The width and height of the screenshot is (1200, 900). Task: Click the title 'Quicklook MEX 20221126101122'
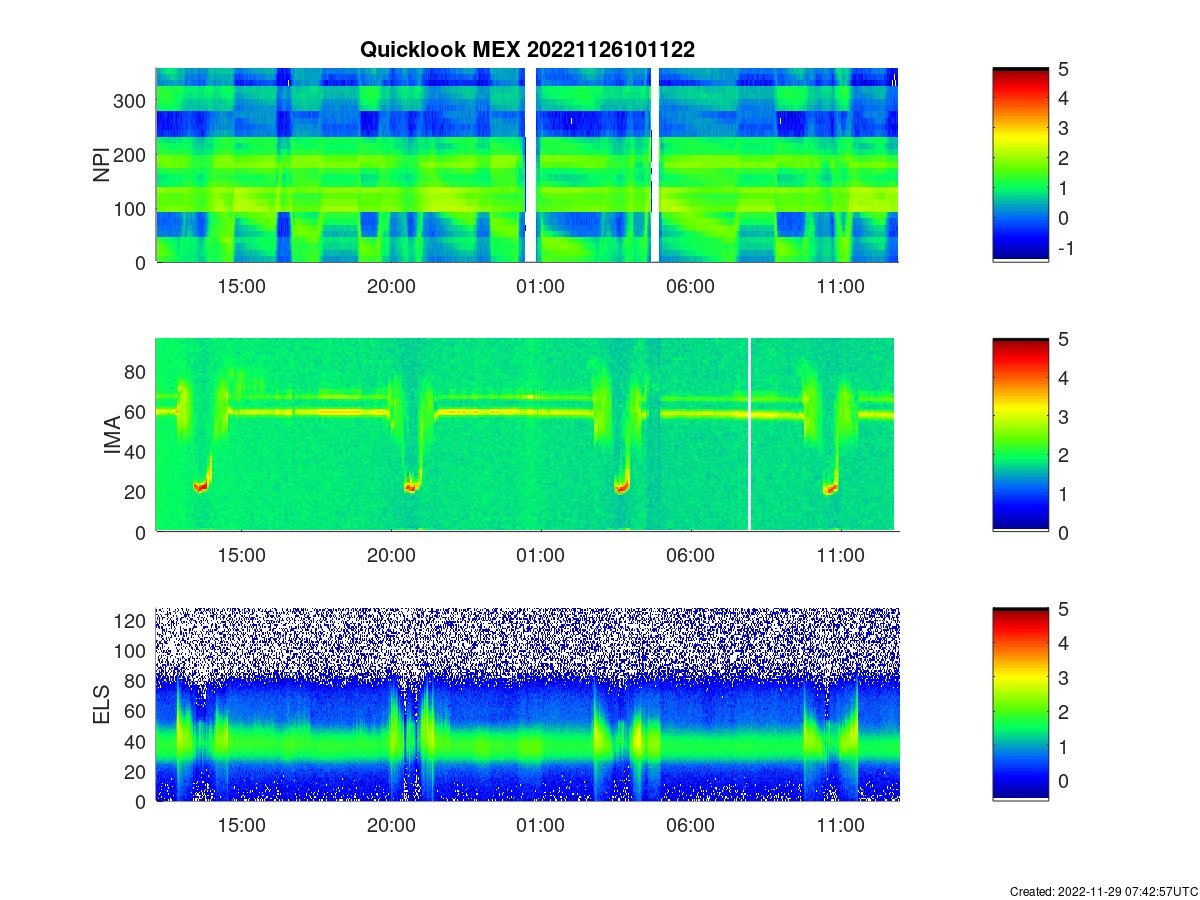tap(527, 49)
